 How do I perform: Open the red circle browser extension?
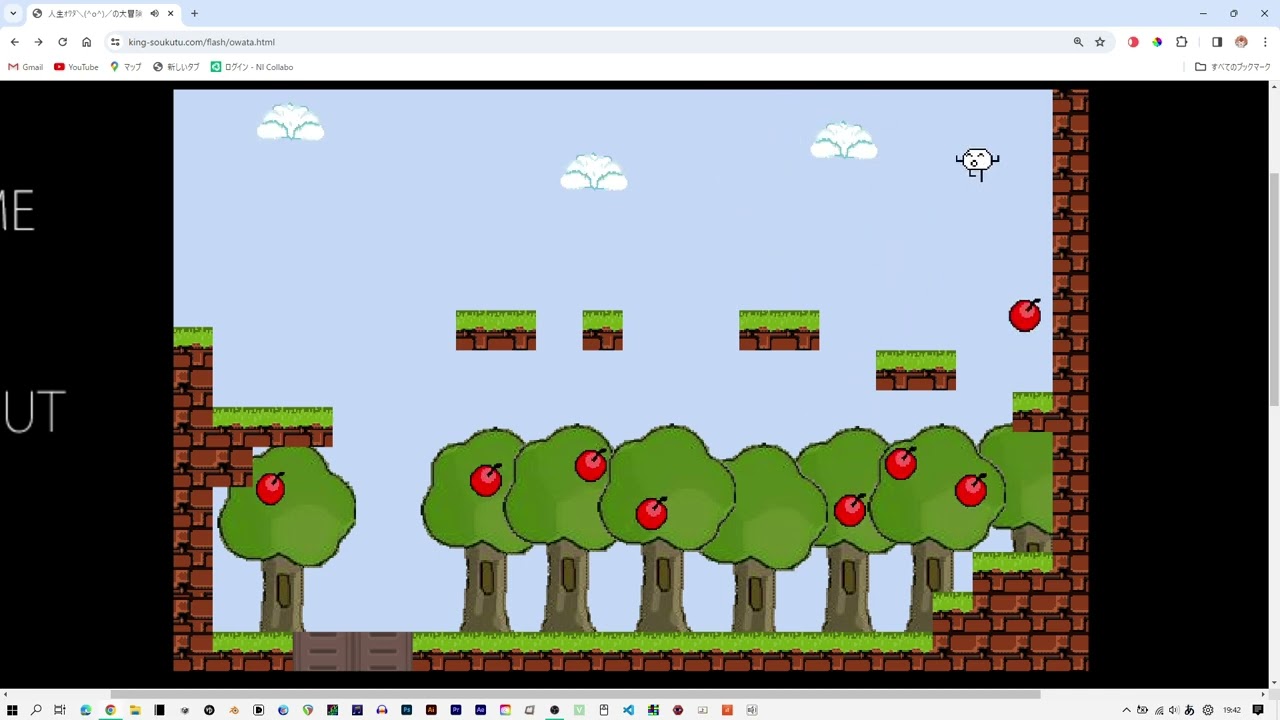(1133, 42)
